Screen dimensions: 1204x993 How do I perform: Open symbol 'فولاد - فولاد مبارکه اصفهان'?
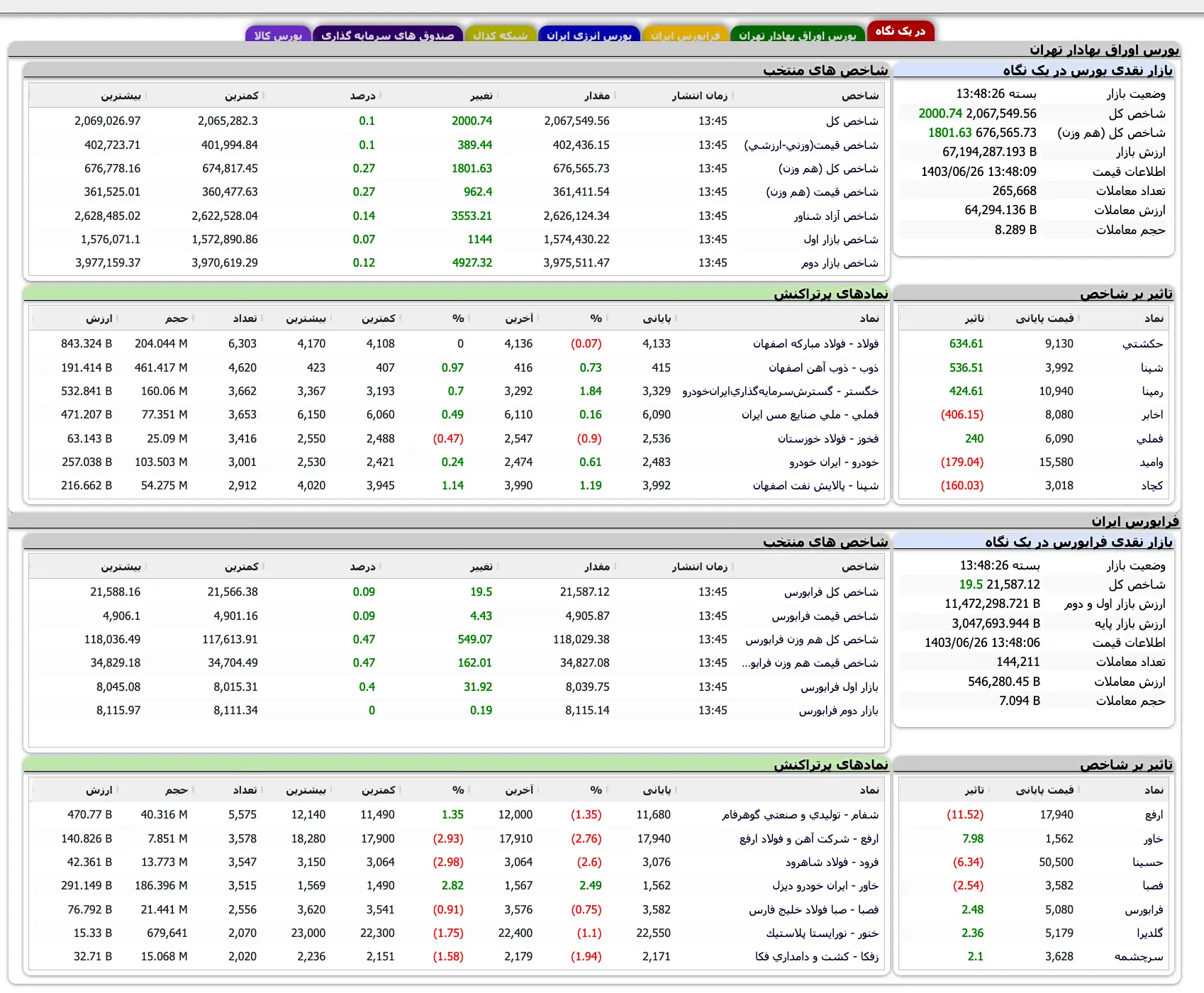point(815,344)
